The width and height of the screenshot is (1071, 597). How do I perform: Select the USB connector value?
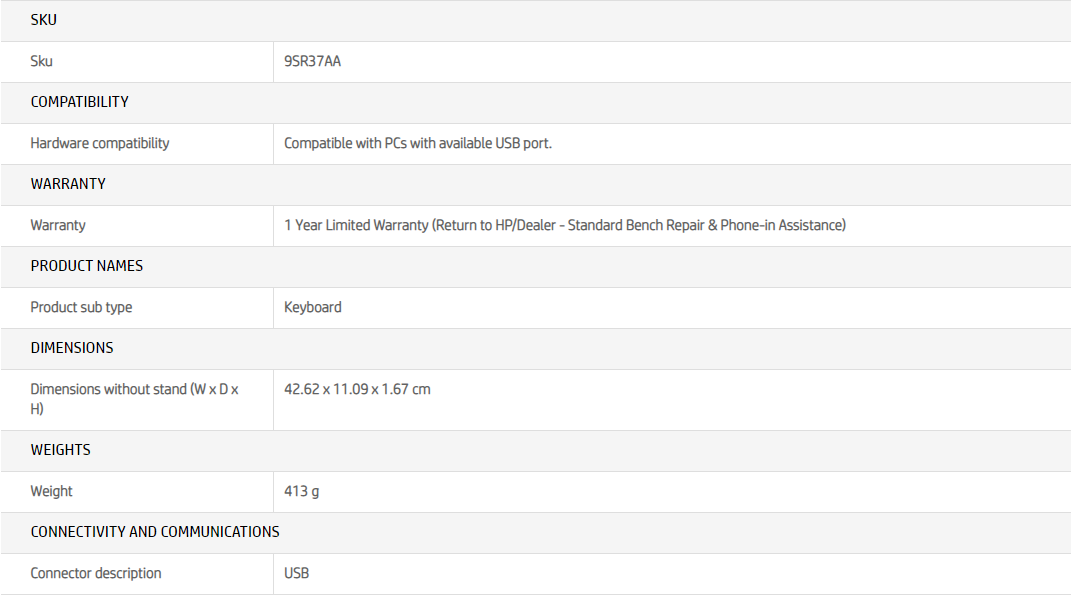[296, 573]
